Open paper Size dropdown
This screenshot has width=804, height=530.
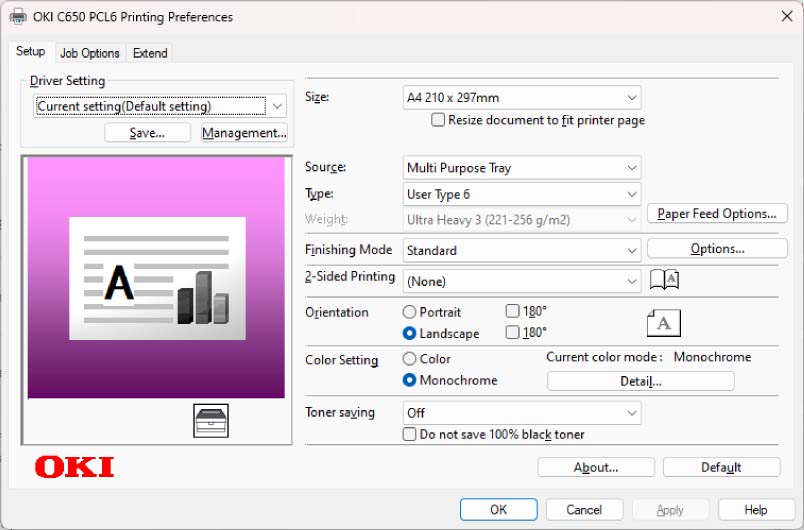pyautogui.click(x=522, y=97)
